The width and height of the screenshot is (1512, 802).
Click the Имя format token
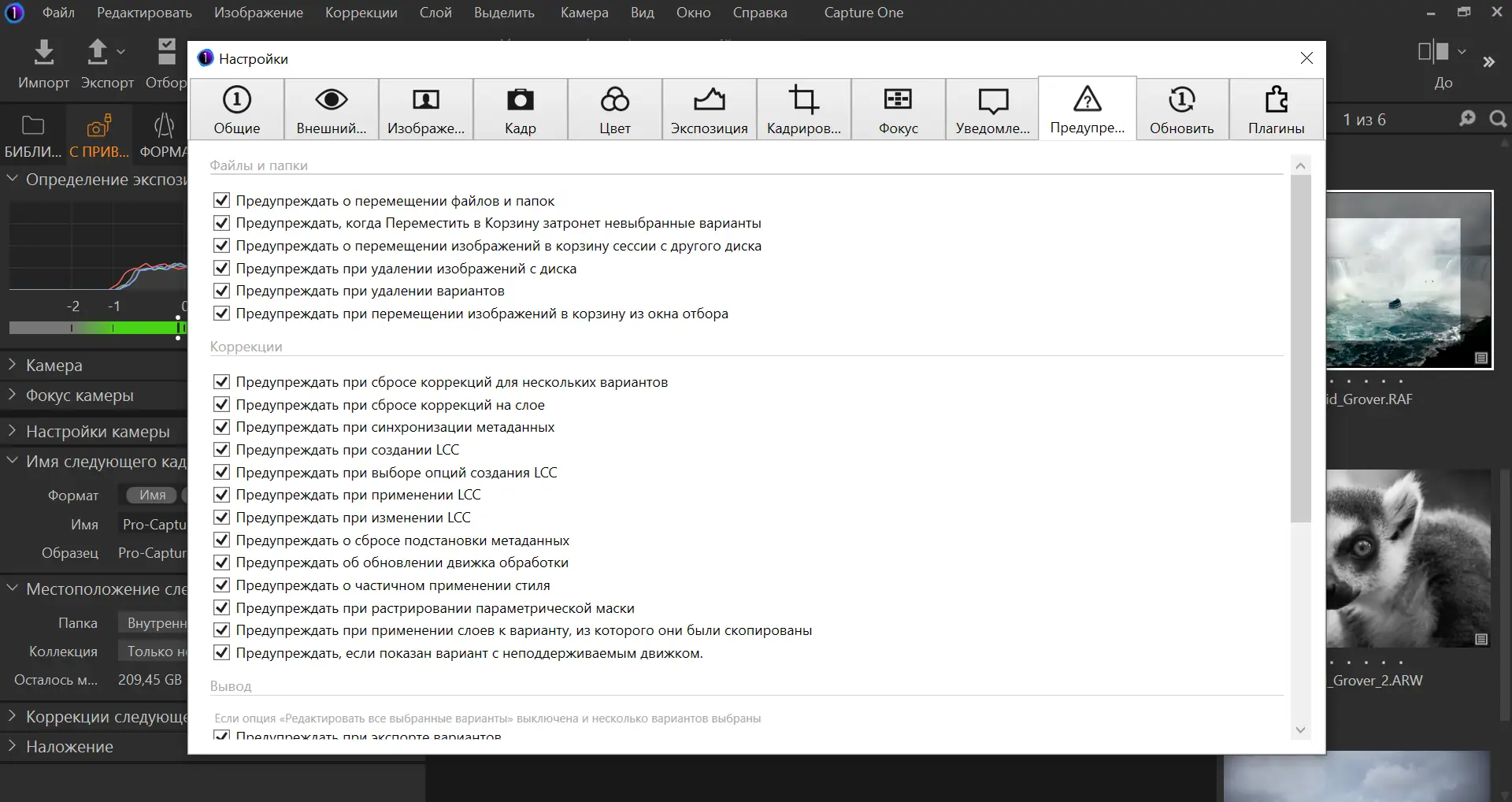[152, 495]
